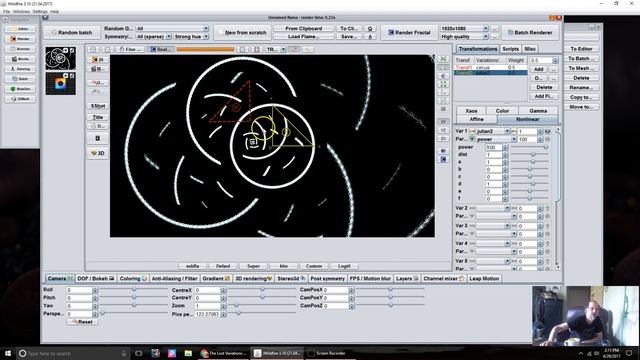Open the 3DMesh module in left sidebar
This screenshot has height=360, width=640.
20,99
